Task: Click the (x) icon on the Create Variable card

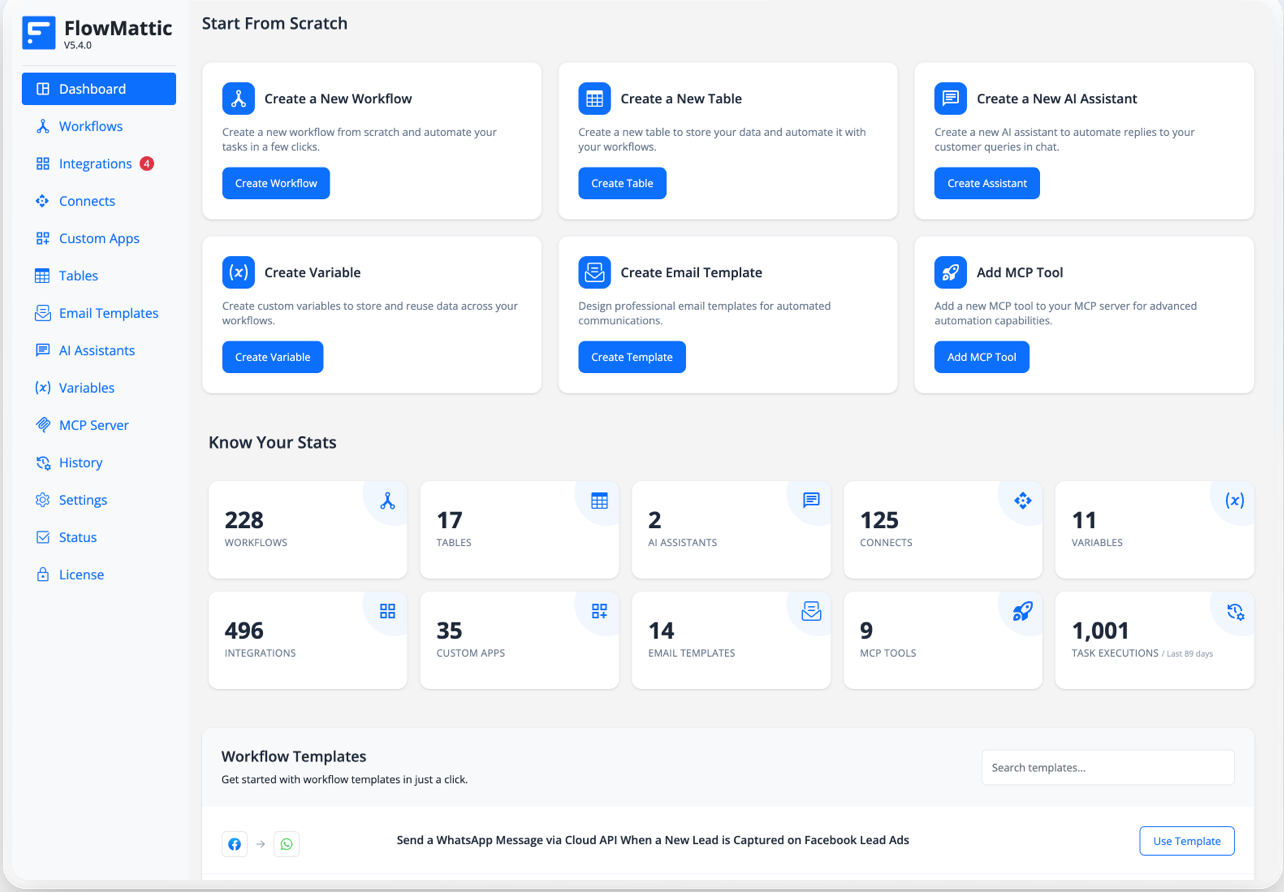Action: 238,272
